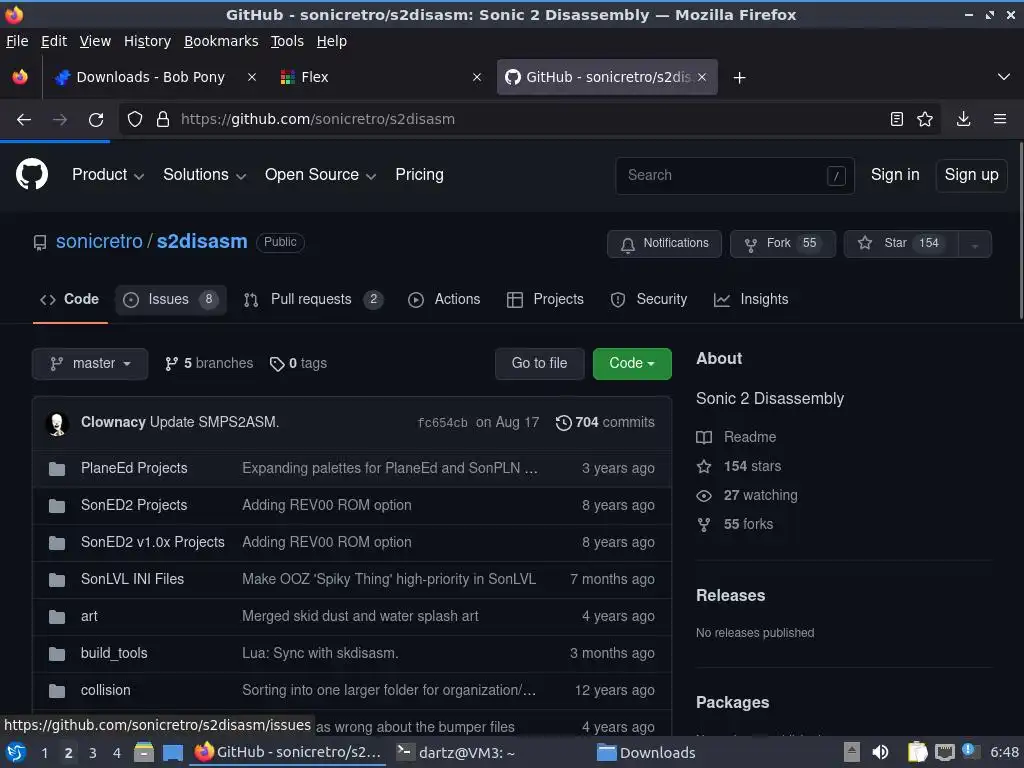Close the Downloads - Bob Pony tab
The height and width of the screenshot is (768, 1024).
251,77
